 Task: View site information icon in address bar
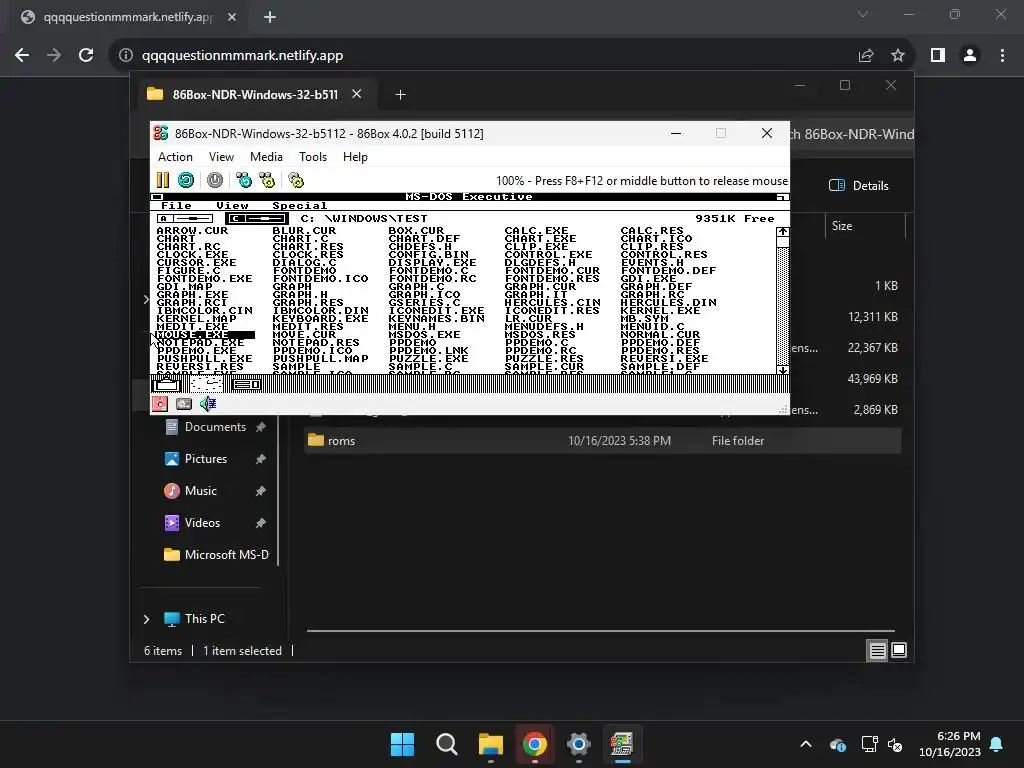tap(126, 56)
